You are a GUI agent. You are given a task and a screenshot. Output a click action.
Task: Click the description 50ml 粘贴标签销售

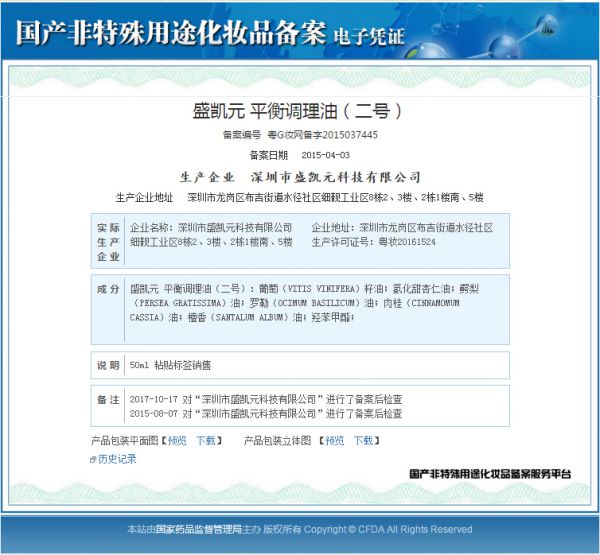click(x=170, y=365)
